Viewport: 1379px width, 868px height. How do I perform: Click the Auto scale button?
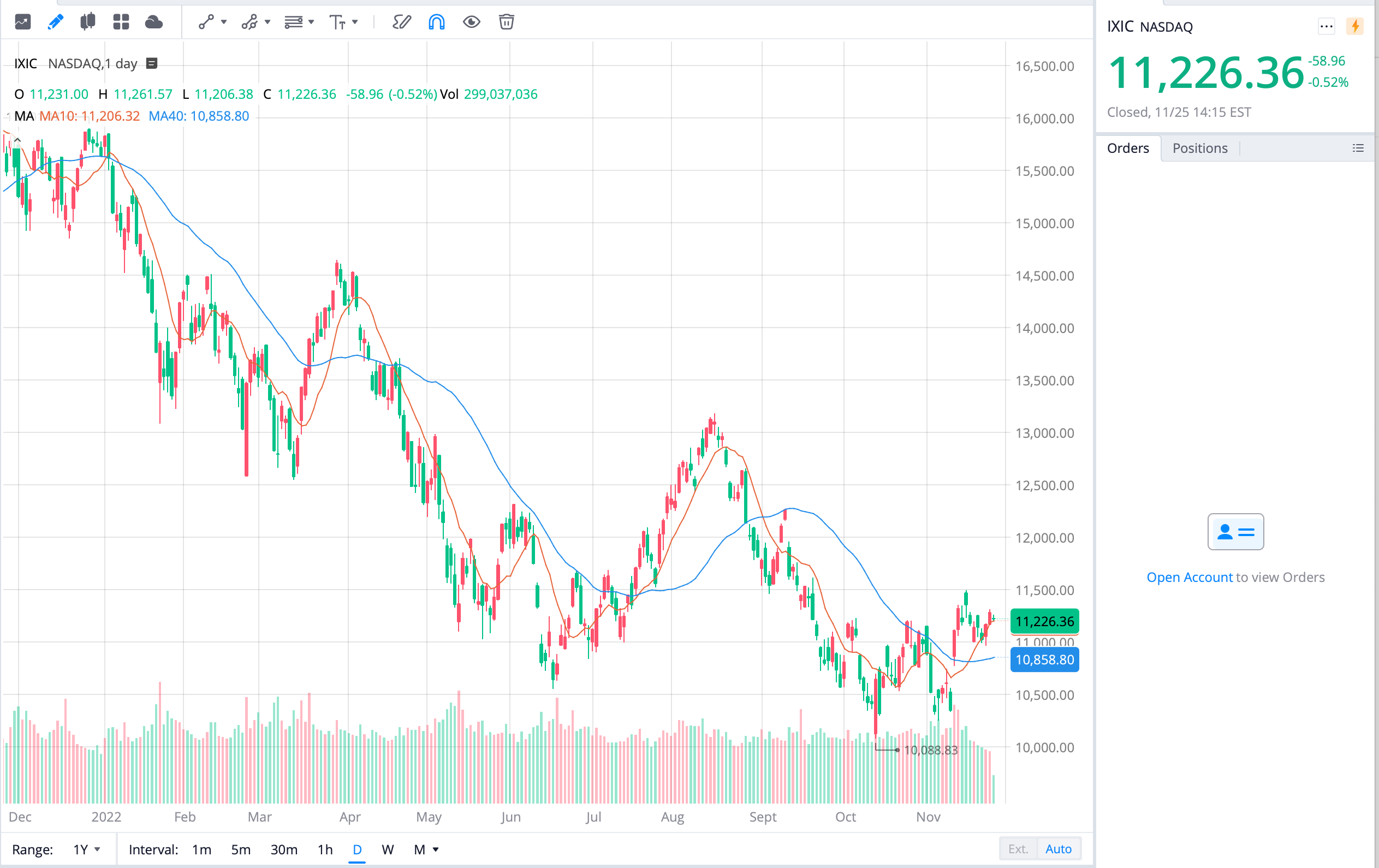point(1059,848)
